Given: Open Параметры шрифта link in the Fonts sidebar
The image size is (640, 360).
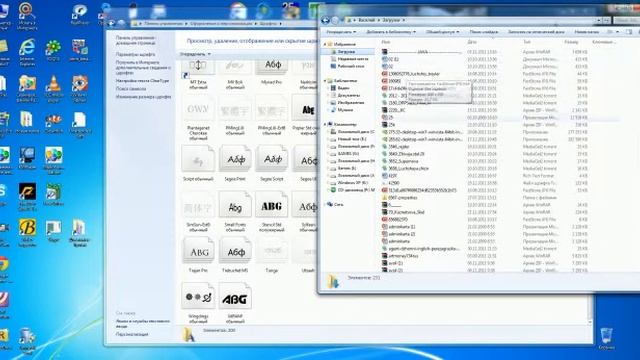Looking at the screenshot, I should [135, 54].
